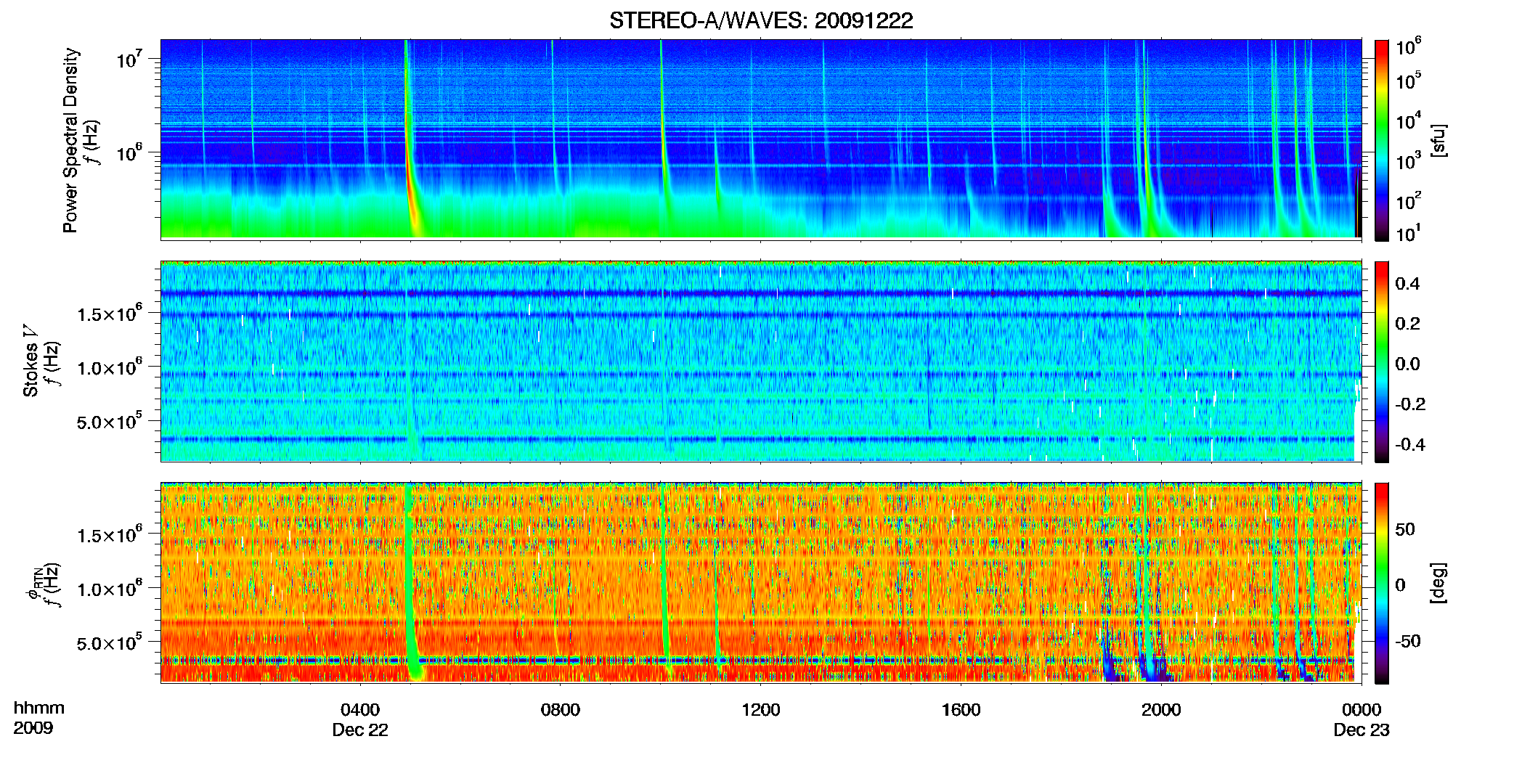Click the 50 value on the degrees colorbar
Screen dimensions: 1522x784
coord(1404,528)
